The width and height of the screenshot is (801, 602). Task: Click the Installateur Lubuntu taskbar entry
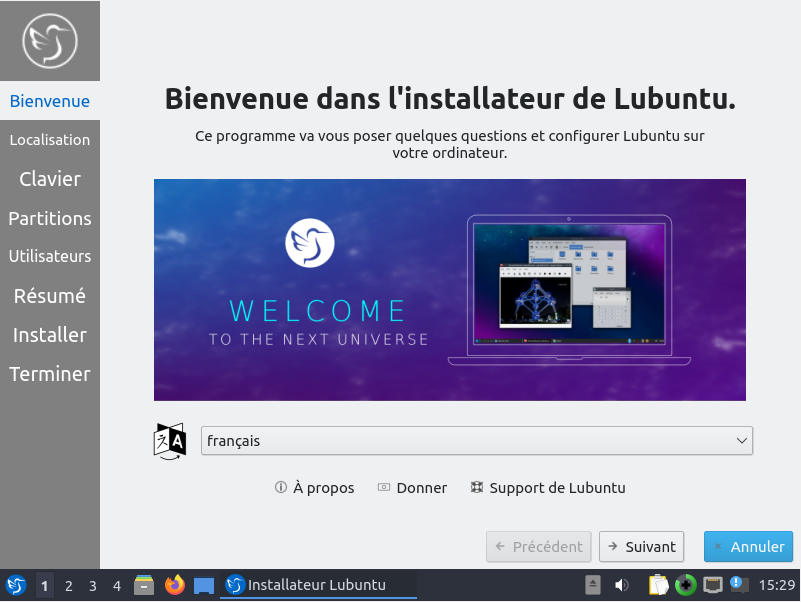318,585
